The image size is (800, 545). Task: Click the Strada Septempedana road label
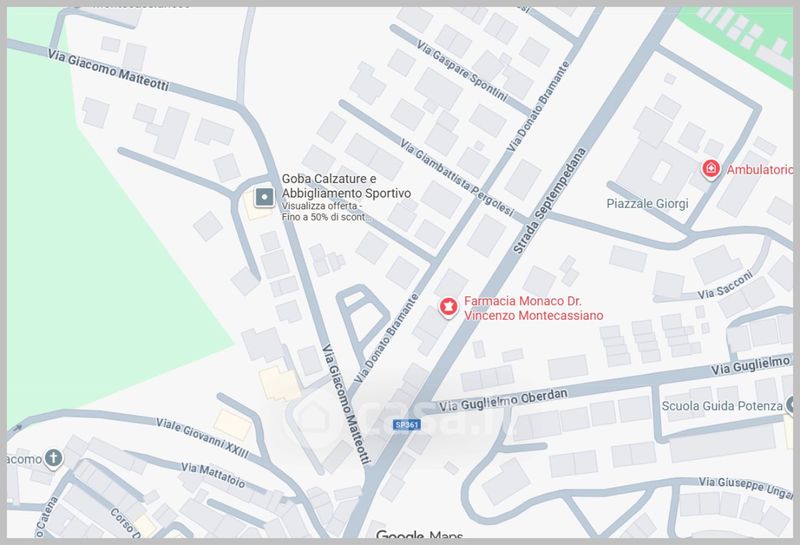(549, 201)
